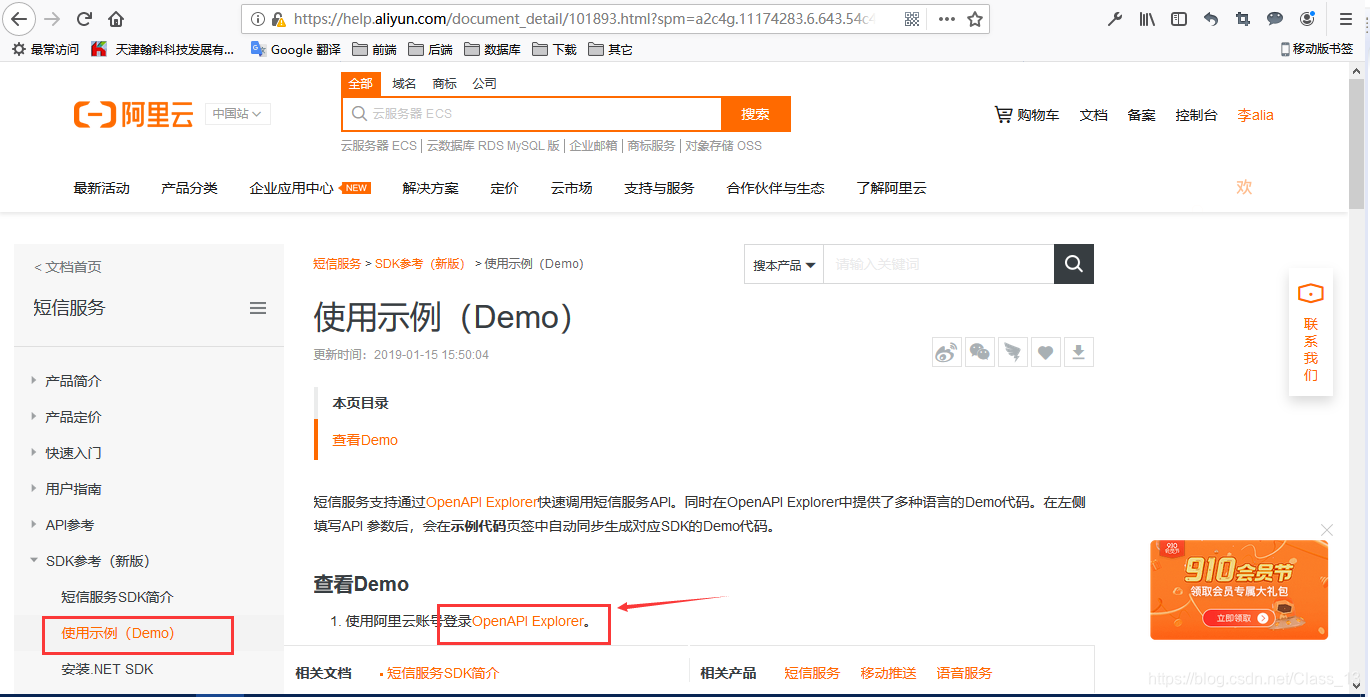Click the crop screenshot toolbar icon
This screenshot has width=1370, height=697.
click(x=1243, y=19)
